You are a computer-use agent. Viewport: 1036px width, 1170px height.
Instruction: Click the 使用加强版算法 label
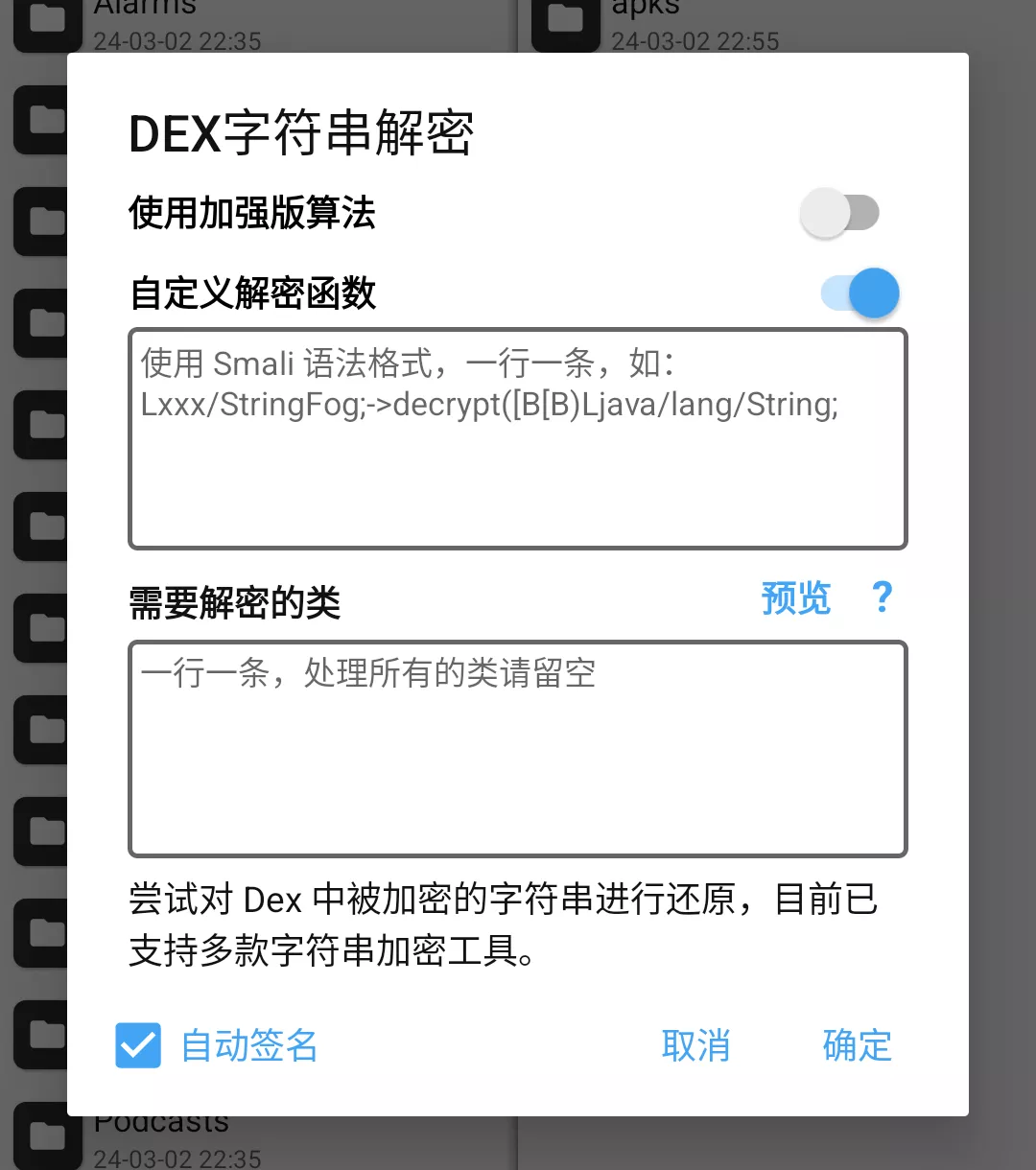(252, 213)
